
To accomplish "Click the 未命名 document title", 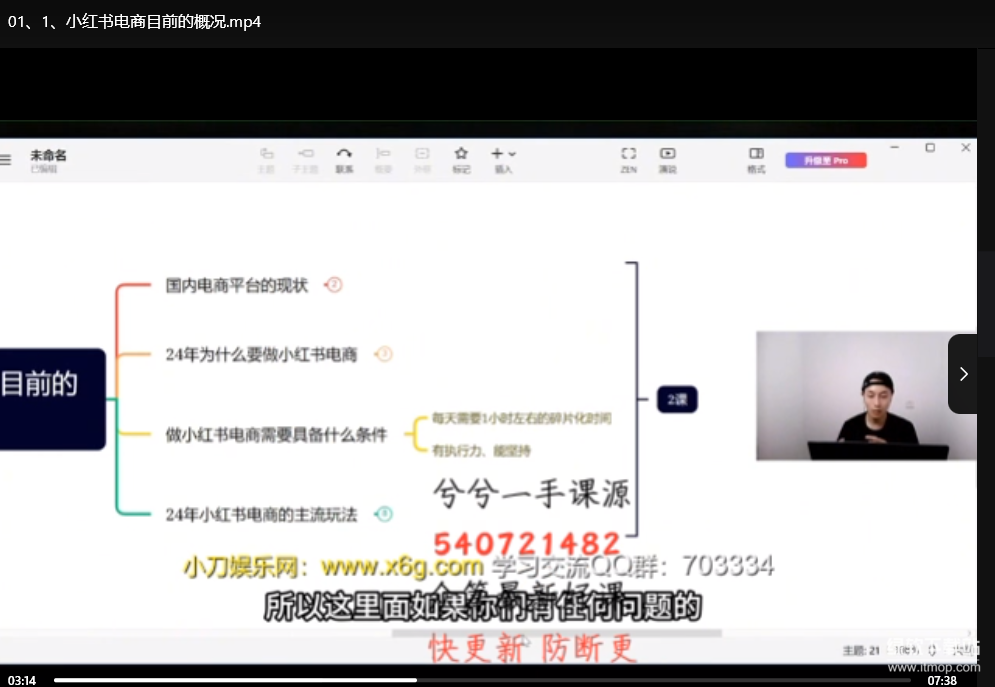I will coord(48,155).
